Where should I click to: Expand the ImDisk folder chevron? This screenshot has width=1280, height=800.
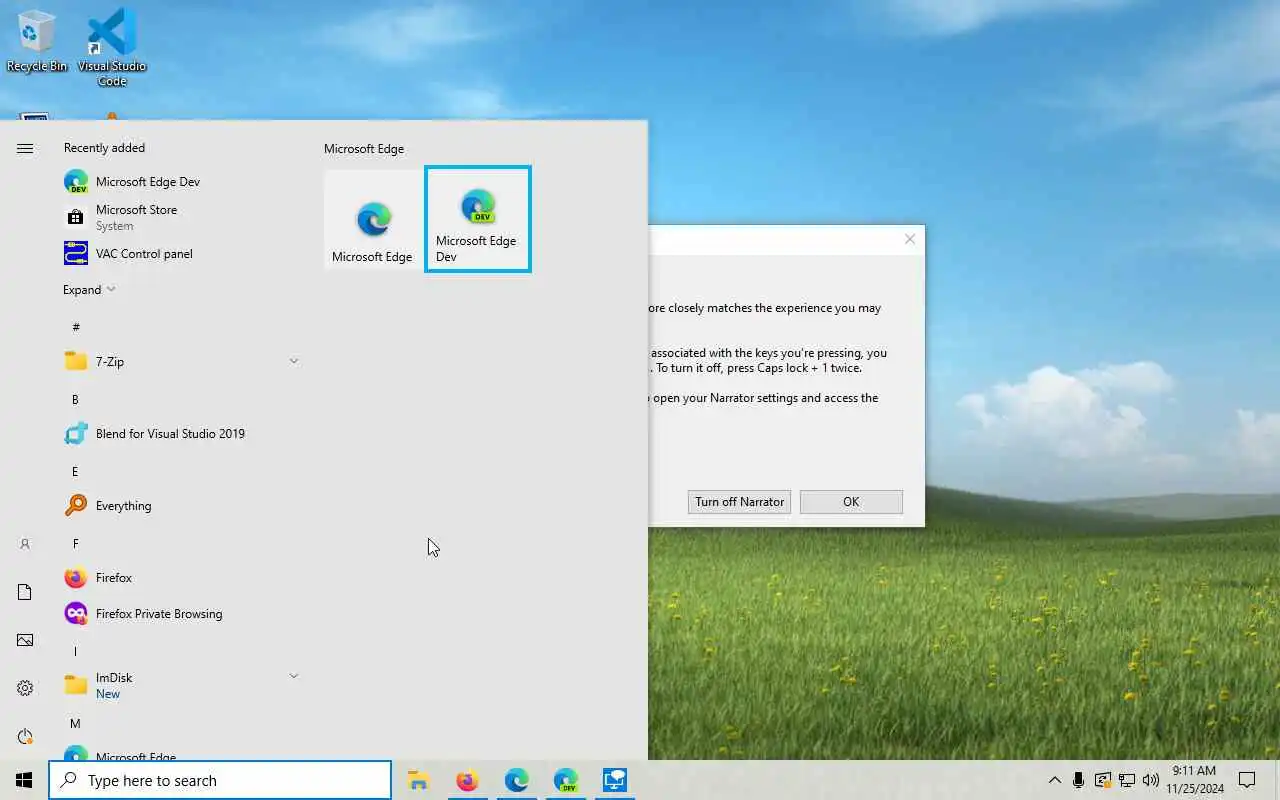pos(294,677)
